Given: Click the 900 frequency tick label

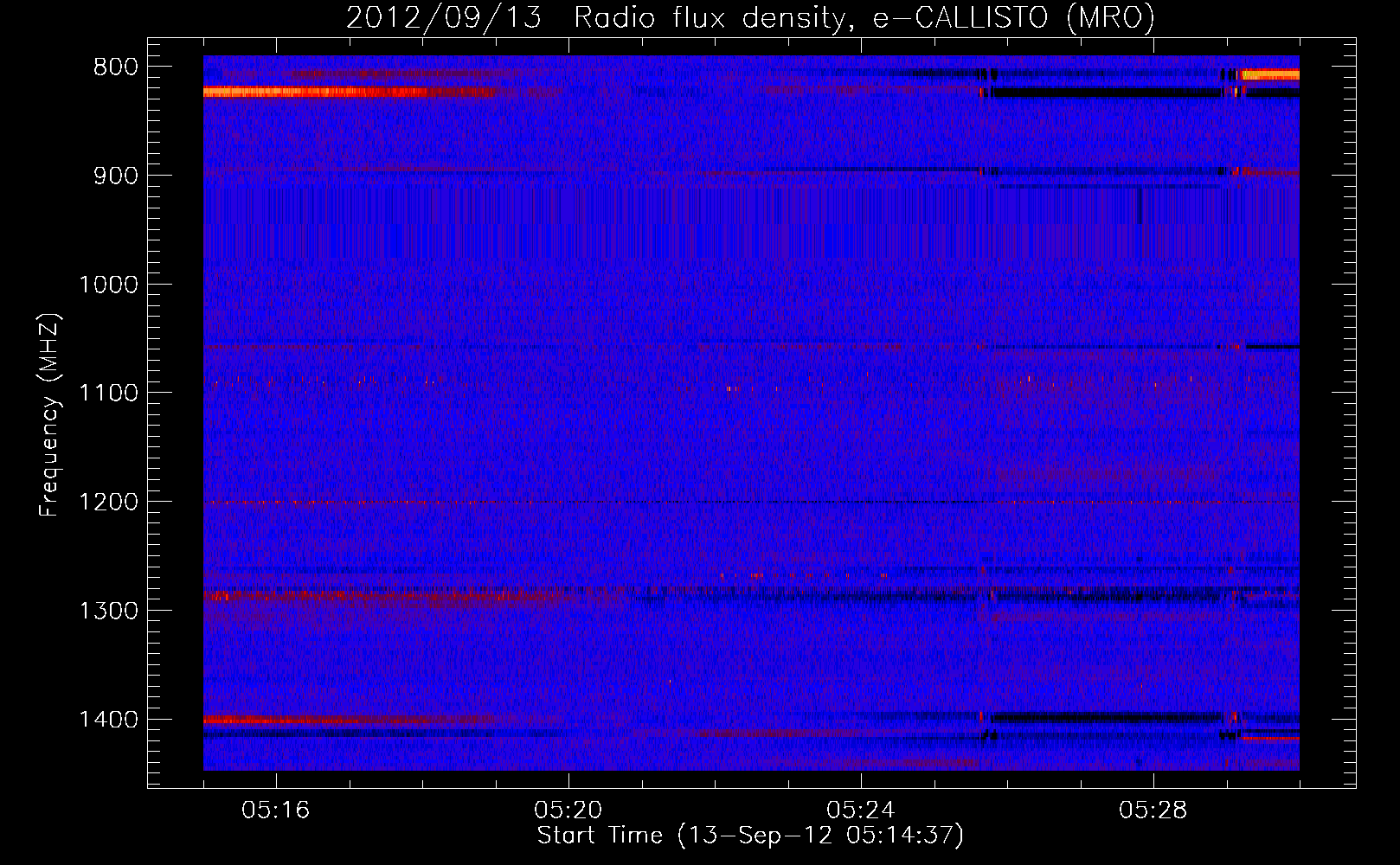Looking at the screenshot, I should 115,176.
